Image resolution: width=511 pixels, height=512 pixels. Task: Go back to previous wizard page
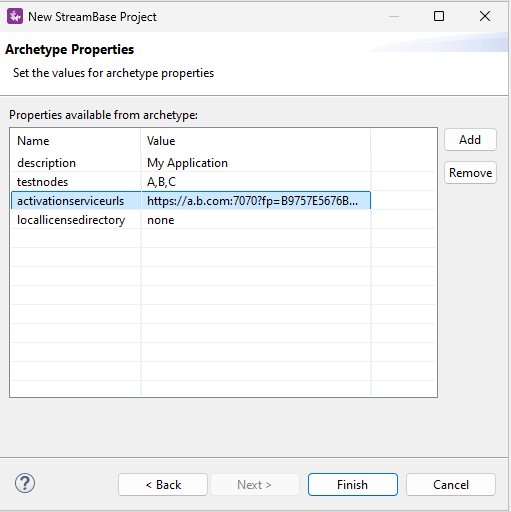coord(163,485)
